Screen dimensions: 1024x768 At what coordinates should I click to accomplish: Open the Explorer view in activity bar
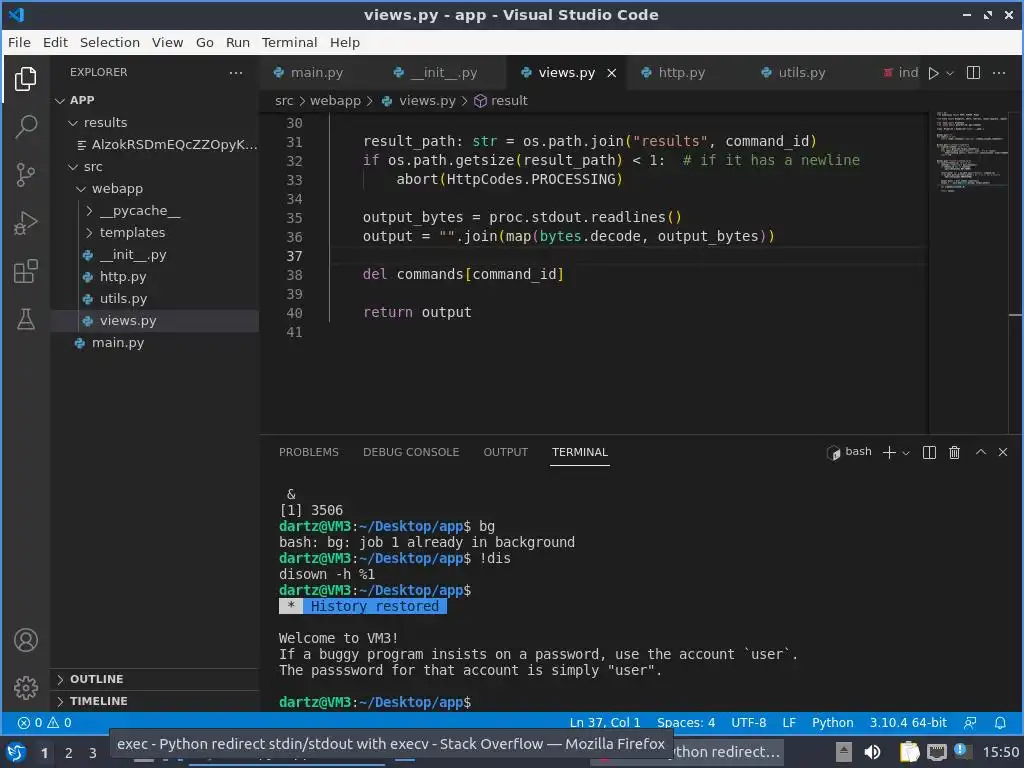click(25, 79)
